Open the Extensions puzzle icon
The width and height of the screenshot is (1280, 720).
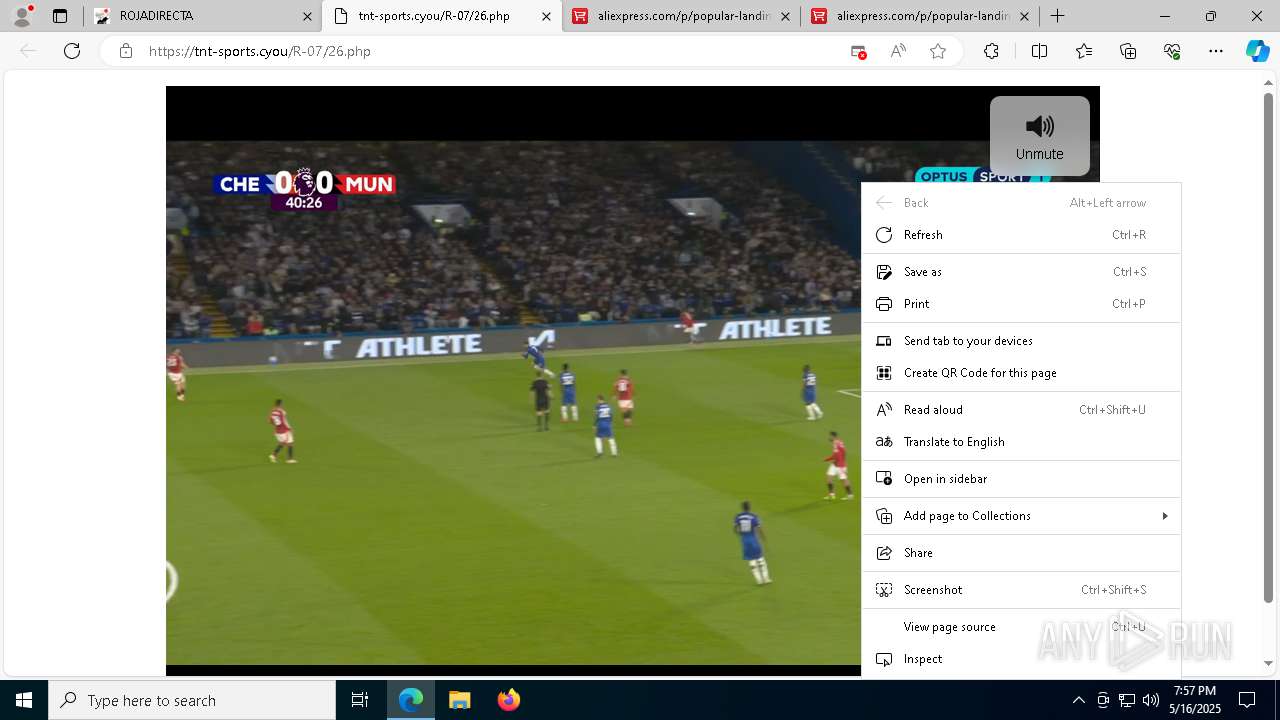(991, 51)
